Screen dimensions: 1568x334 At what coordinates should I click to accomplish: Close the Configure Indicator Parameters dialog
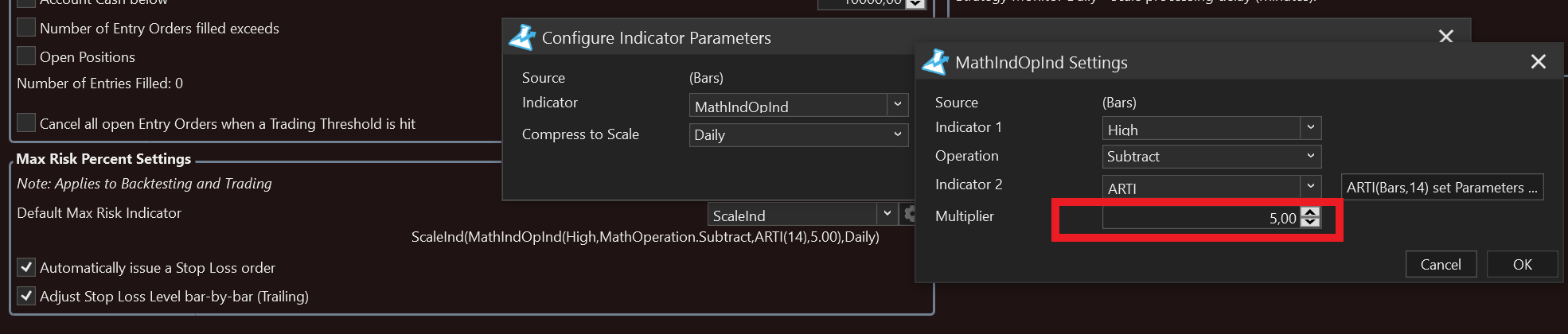(x=1445, y=37)
